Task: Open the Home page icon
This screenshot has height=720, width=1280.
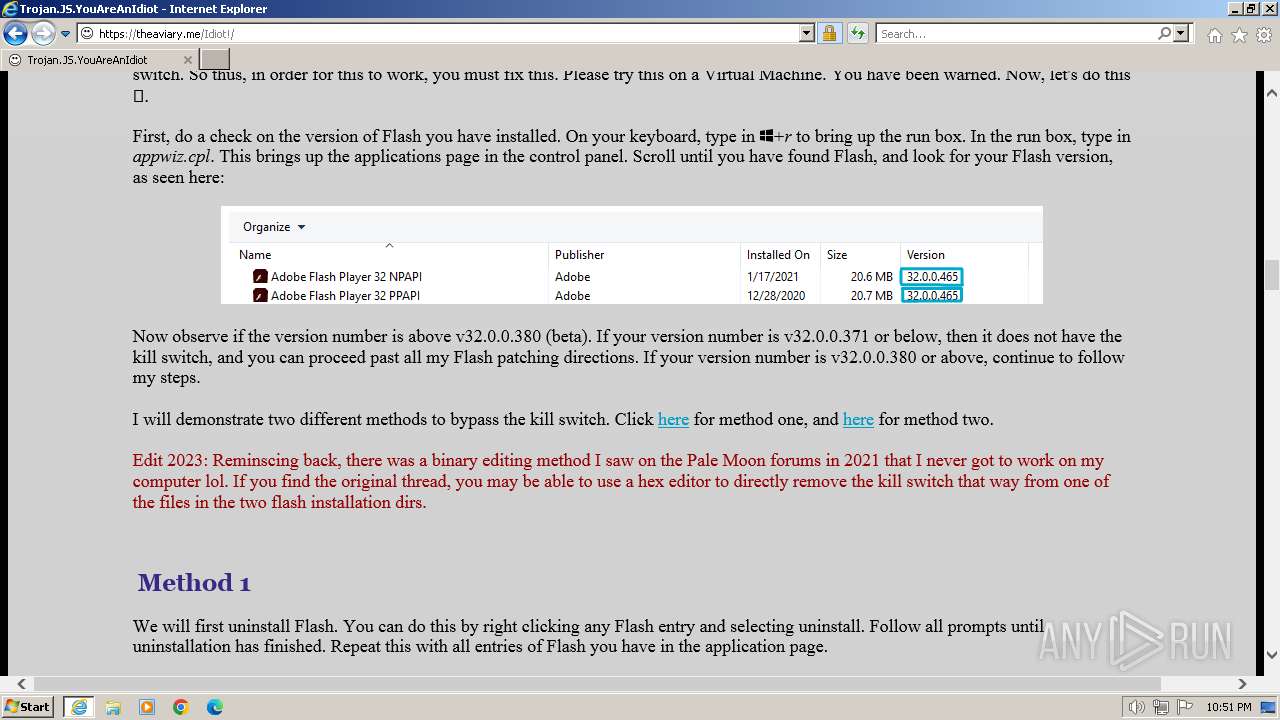Action: [x=1214, y=35]
